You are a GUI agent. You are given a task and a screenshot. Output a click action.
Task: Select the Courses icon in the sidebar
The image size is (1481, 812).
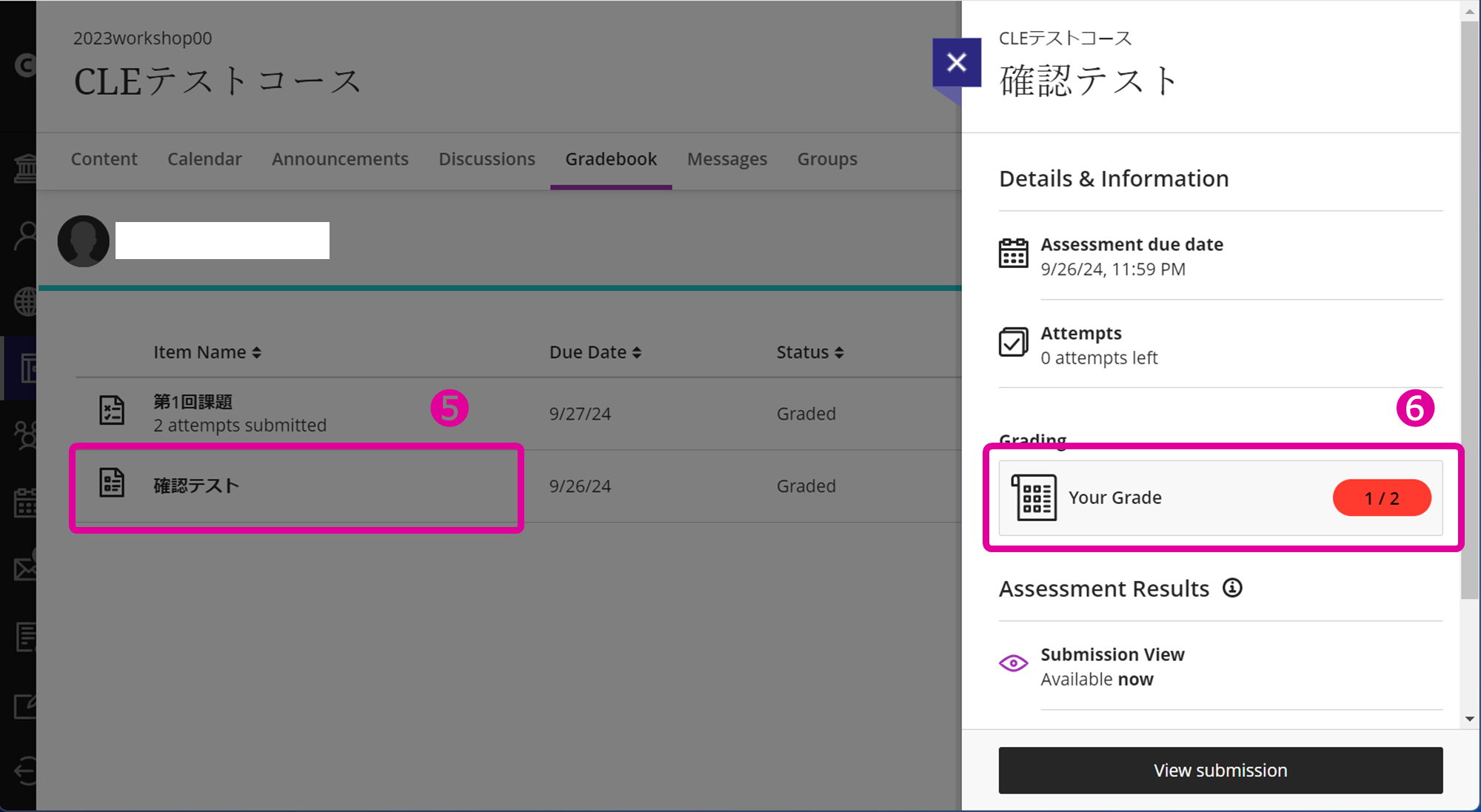coord(27,368)
